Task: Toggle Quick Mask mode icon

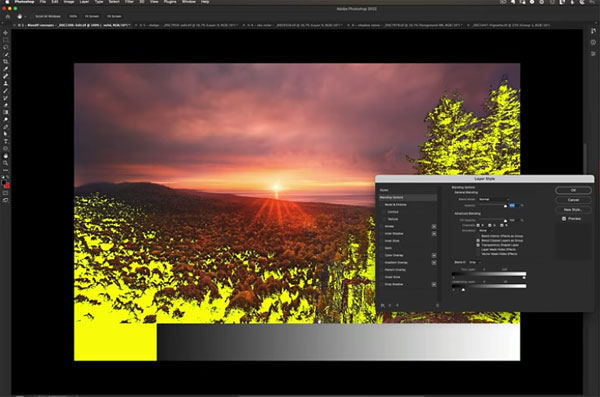Action: point(5,193)
